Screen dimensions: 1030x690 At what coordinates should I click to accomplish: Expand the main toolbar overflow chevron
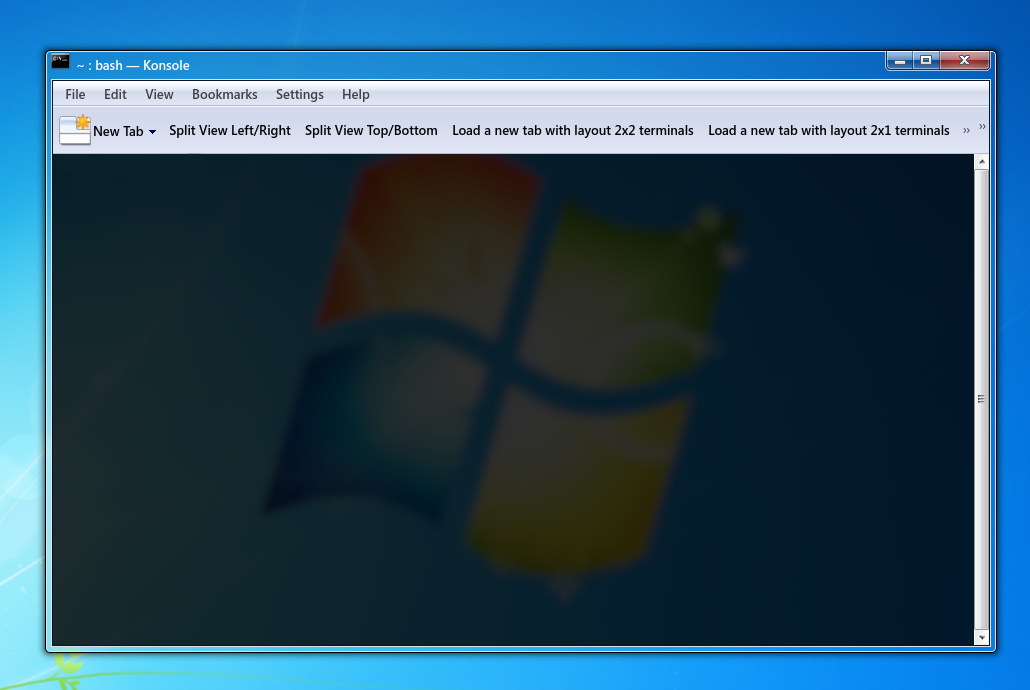tap(966, 131)
